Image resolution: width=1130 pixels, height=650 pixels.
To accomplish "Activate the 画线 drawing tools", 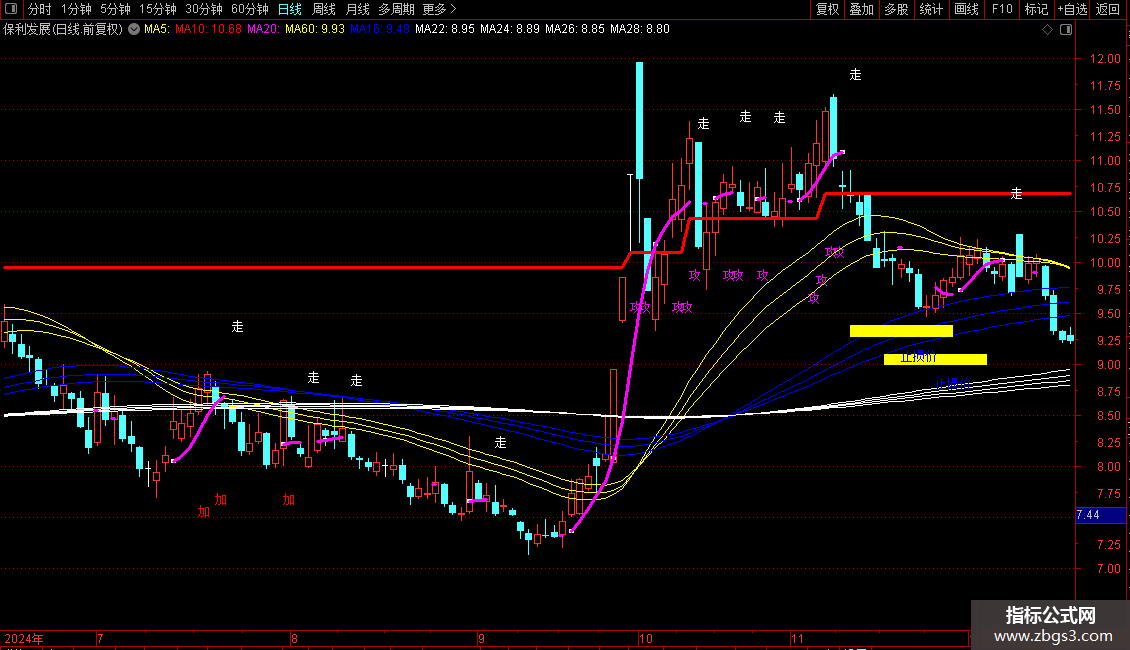I will (966, 9).
